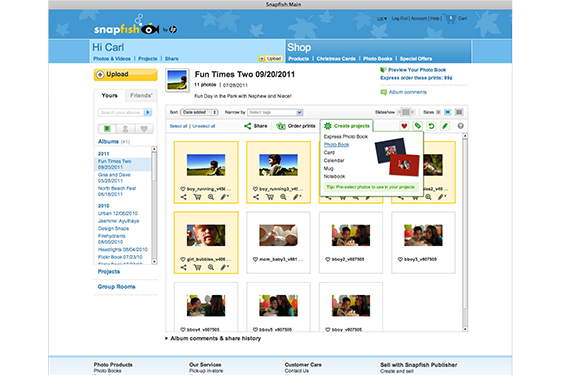The height and width of the screenshot is (375, 566).
Task: Click cart icon under boy_running3 photo
Action: 270,197
